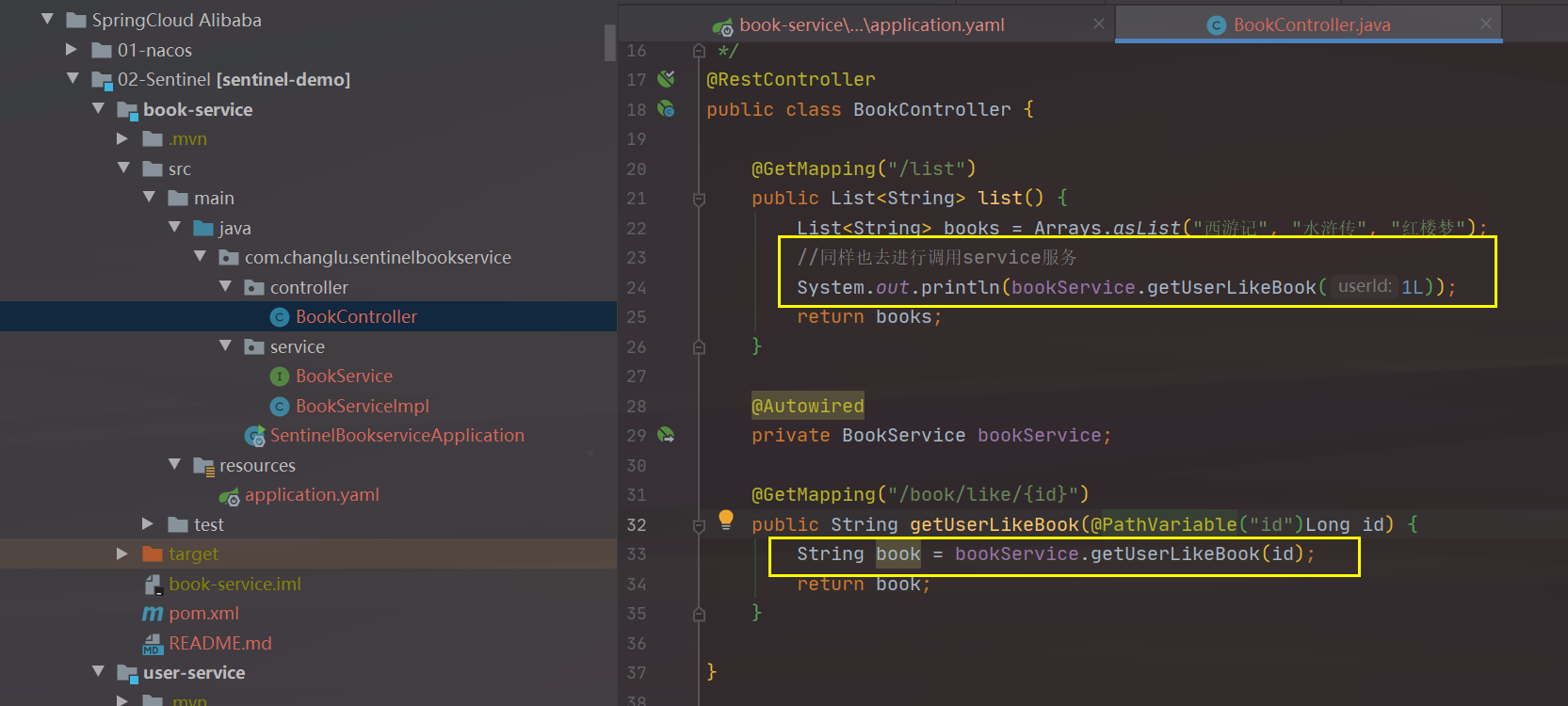Collapse the SpringCloud Alibaba root folder

(47, 20)
